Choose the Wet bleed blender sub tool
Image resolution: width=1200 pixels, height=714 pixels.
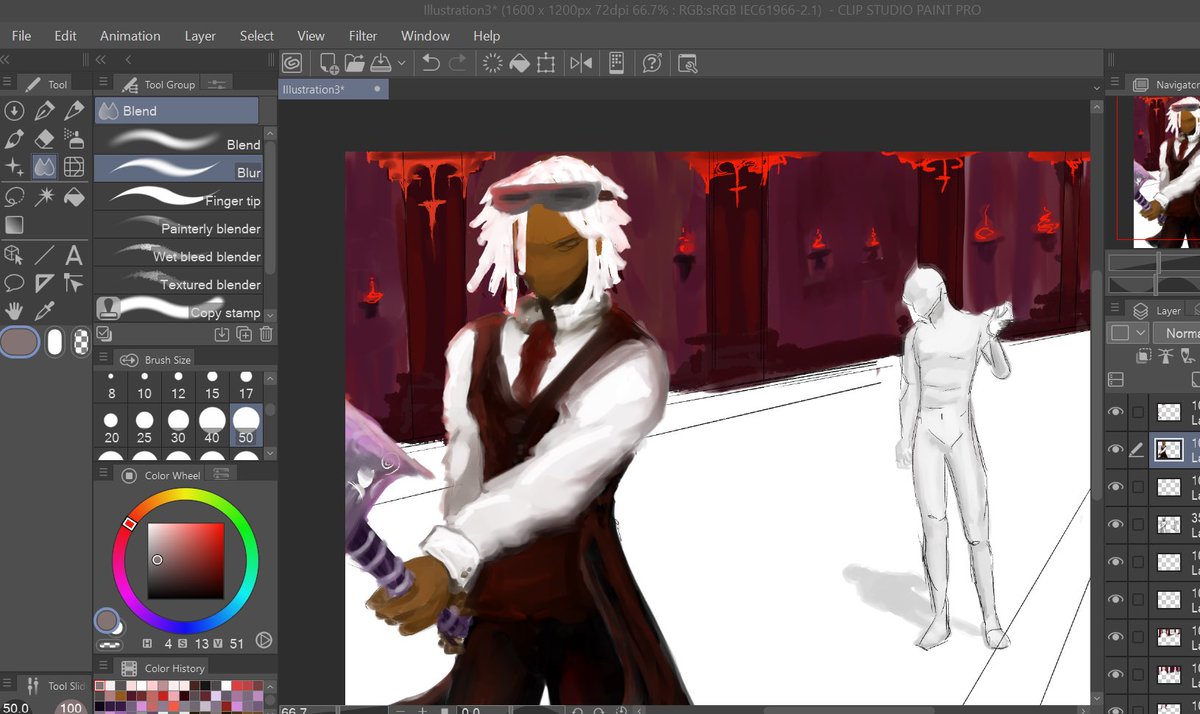point(180,256)
